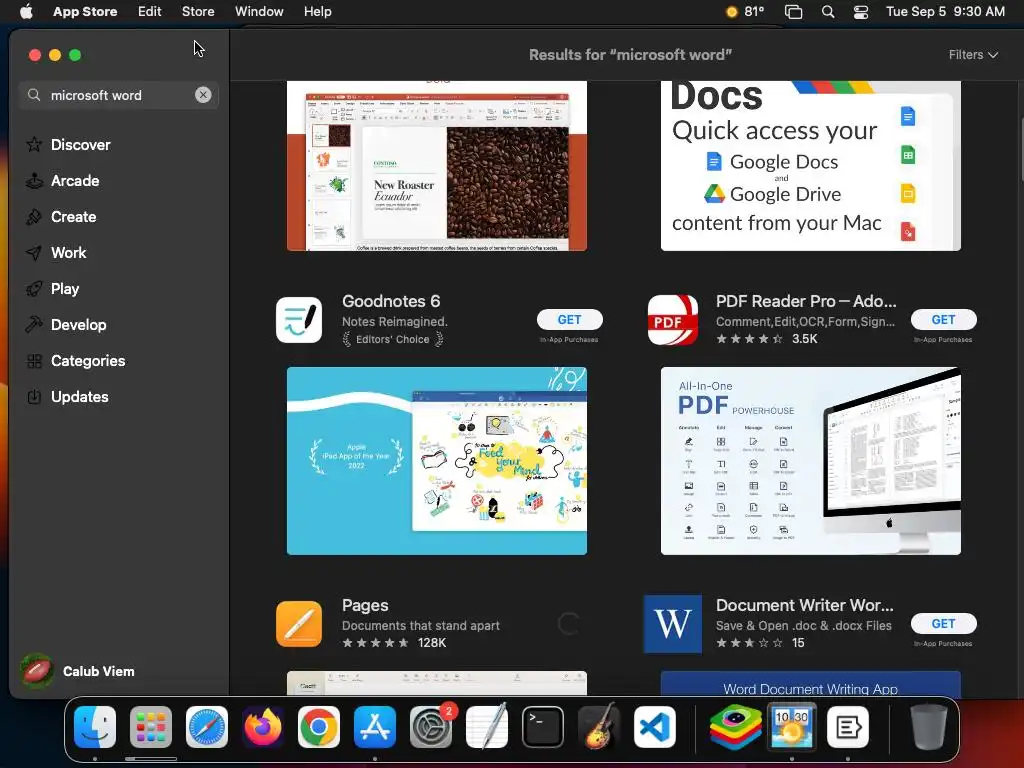Open the PDF Powerhouse preview thumbnail

(x=810, y=461)
